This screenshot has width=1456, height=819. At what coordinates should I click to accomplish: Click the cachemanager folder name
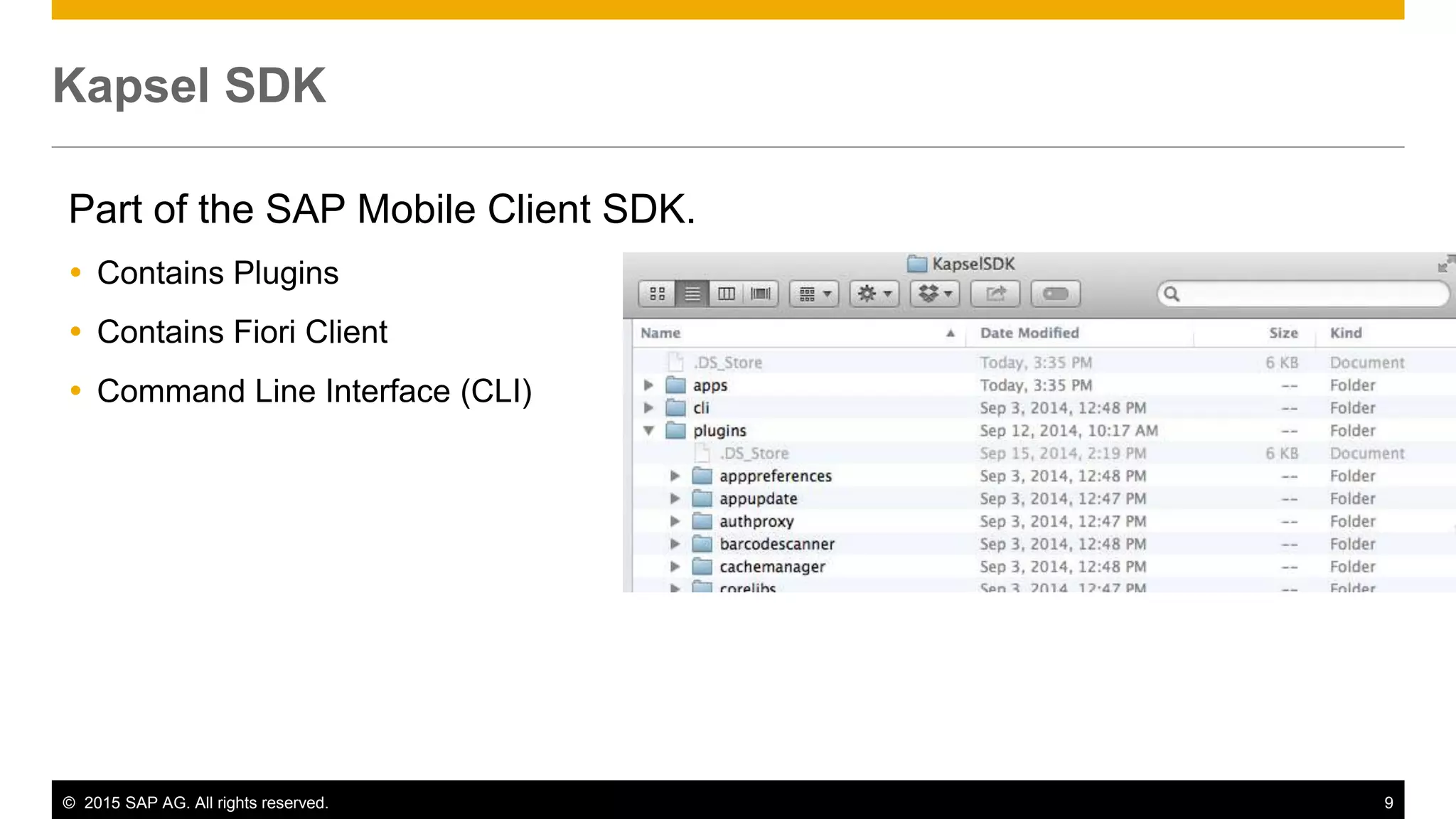pyautogui.click(x=772, y=568)
